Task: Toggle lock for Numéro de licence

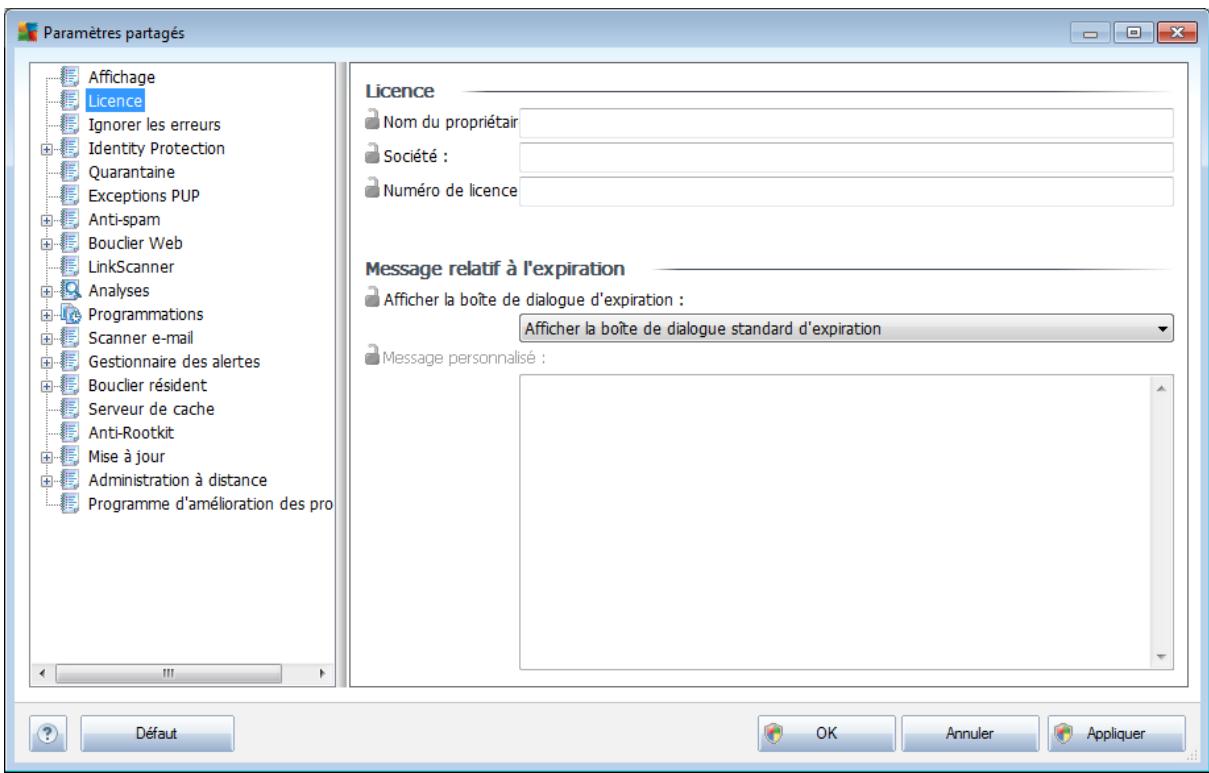Action: (374, 190)
